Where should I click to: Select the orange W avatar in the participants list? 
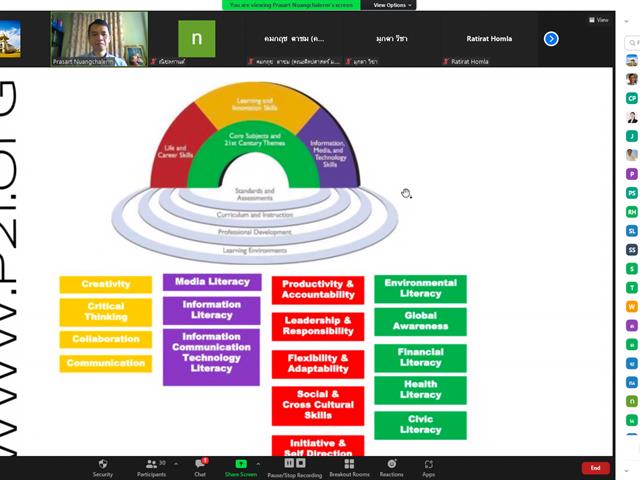[x=632, y=307]
